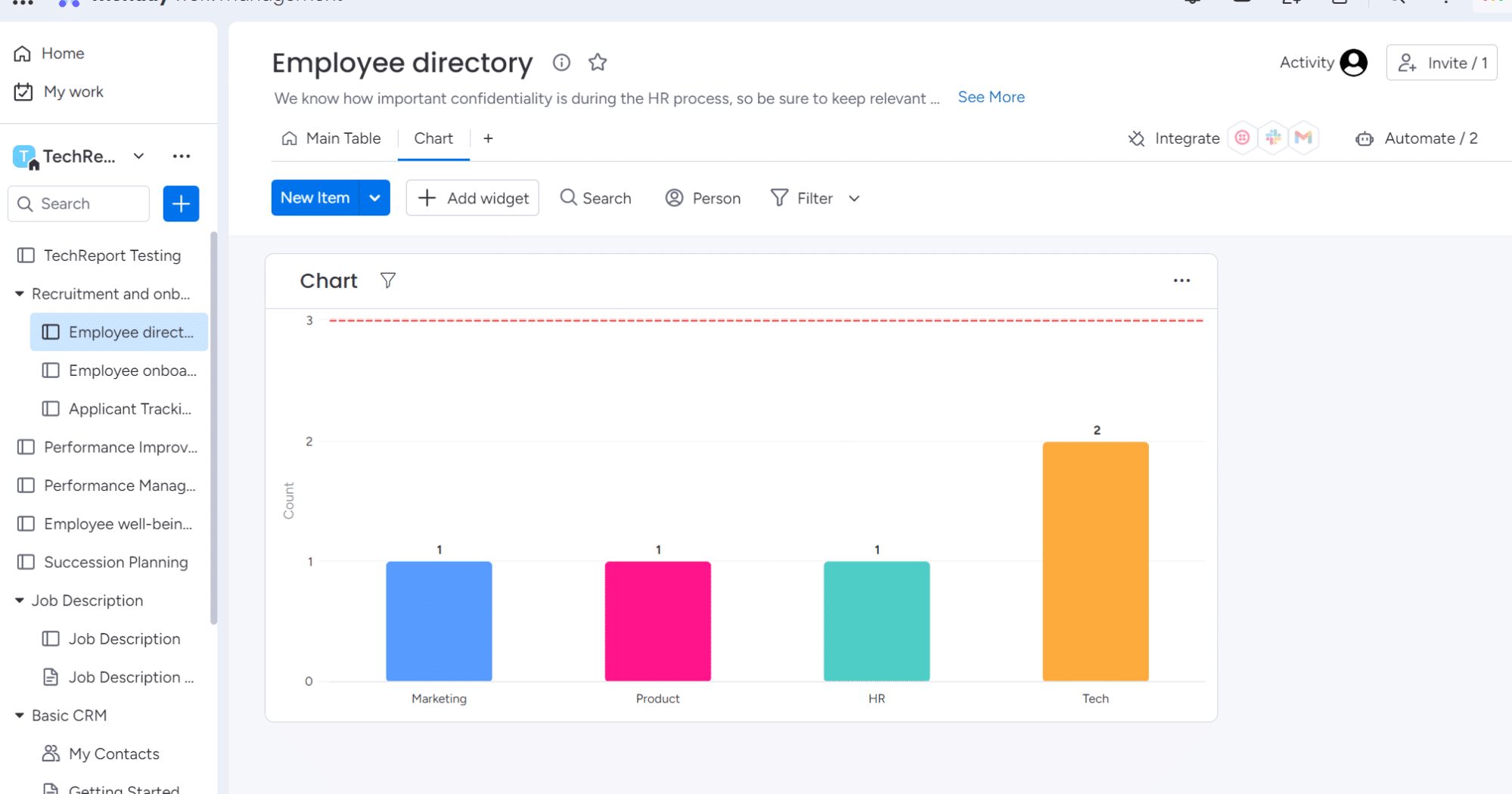Open chart widget filter funnel icon

point(388,281)
